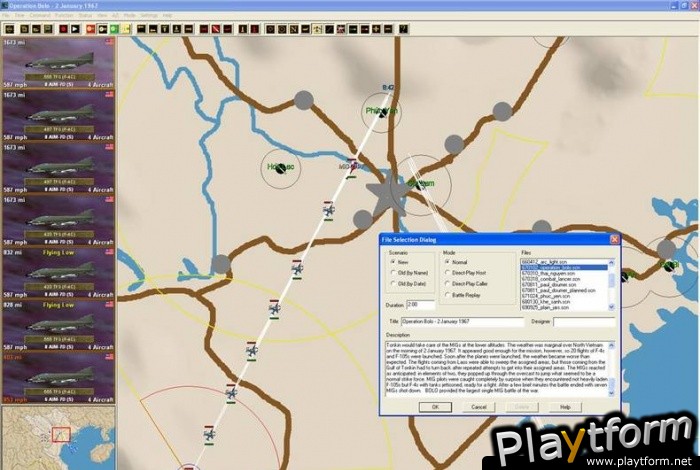Click the gray Hanoi star on map
The height and width of the screenshot is (470, 700).
click(387, 194)
